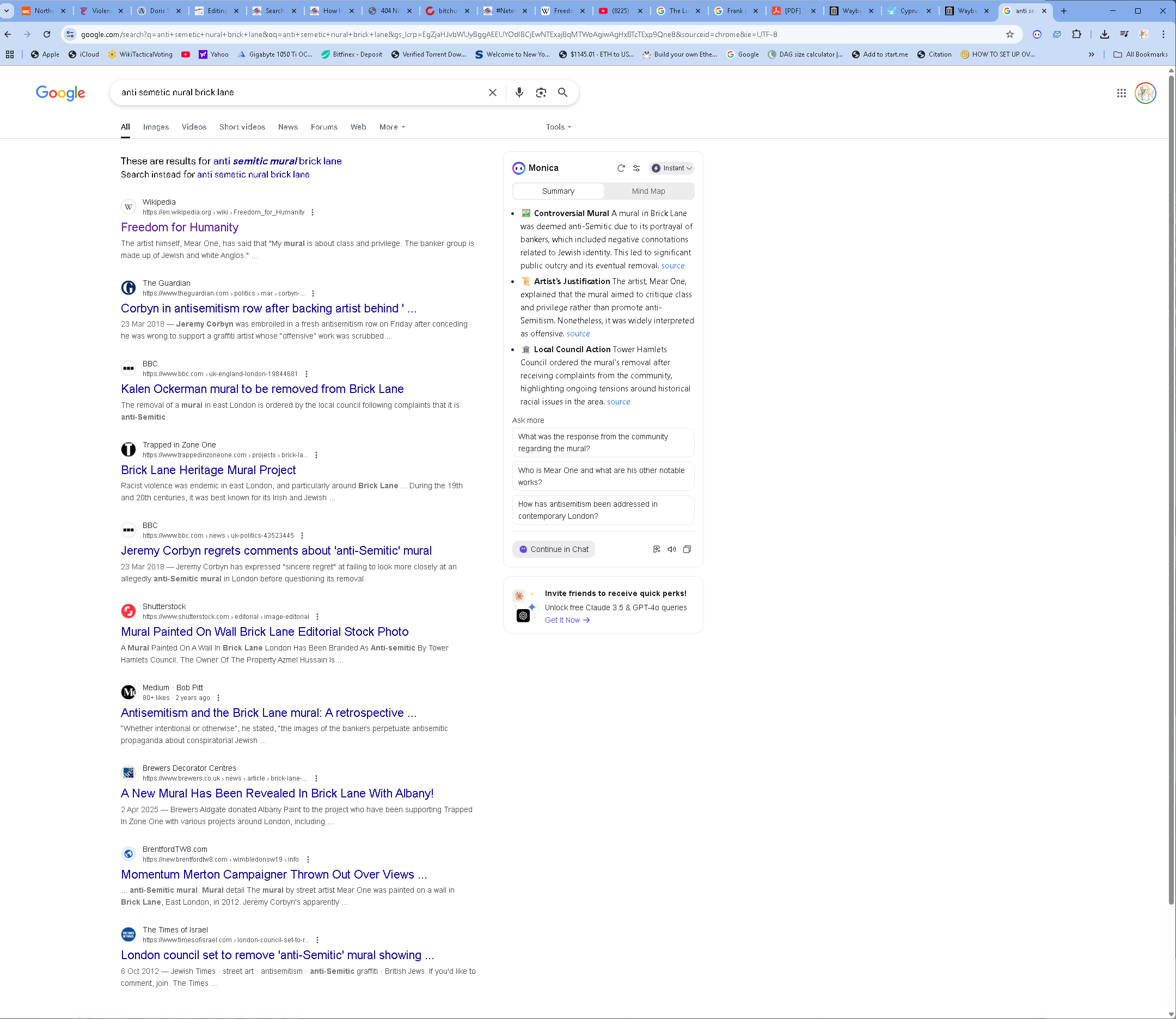
Task: Click the browser address bar URL
Action: (428, 35)
